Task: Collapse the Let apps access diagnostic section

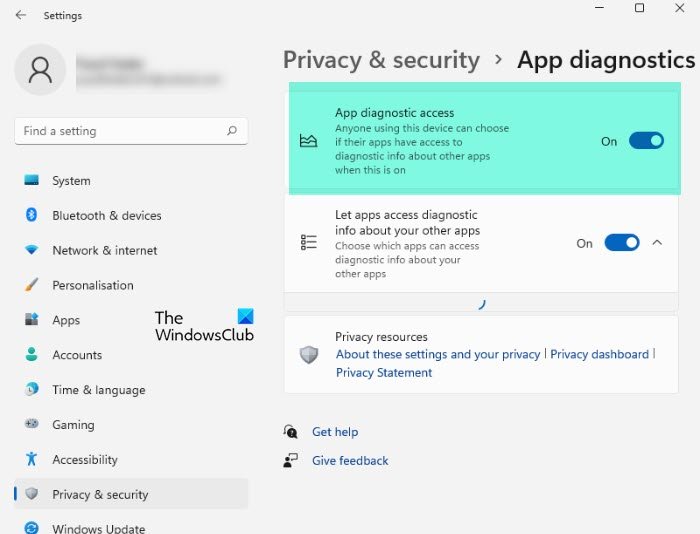Action: coord(657,243)
